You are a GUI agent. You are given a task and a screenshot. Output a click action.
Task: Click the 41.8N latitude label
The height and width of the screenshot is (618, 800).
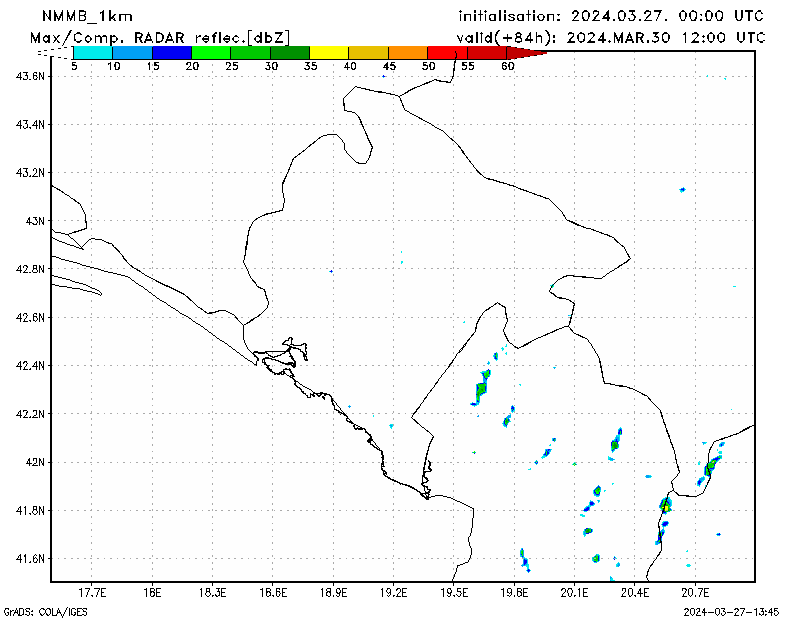(x=31, y=510)
